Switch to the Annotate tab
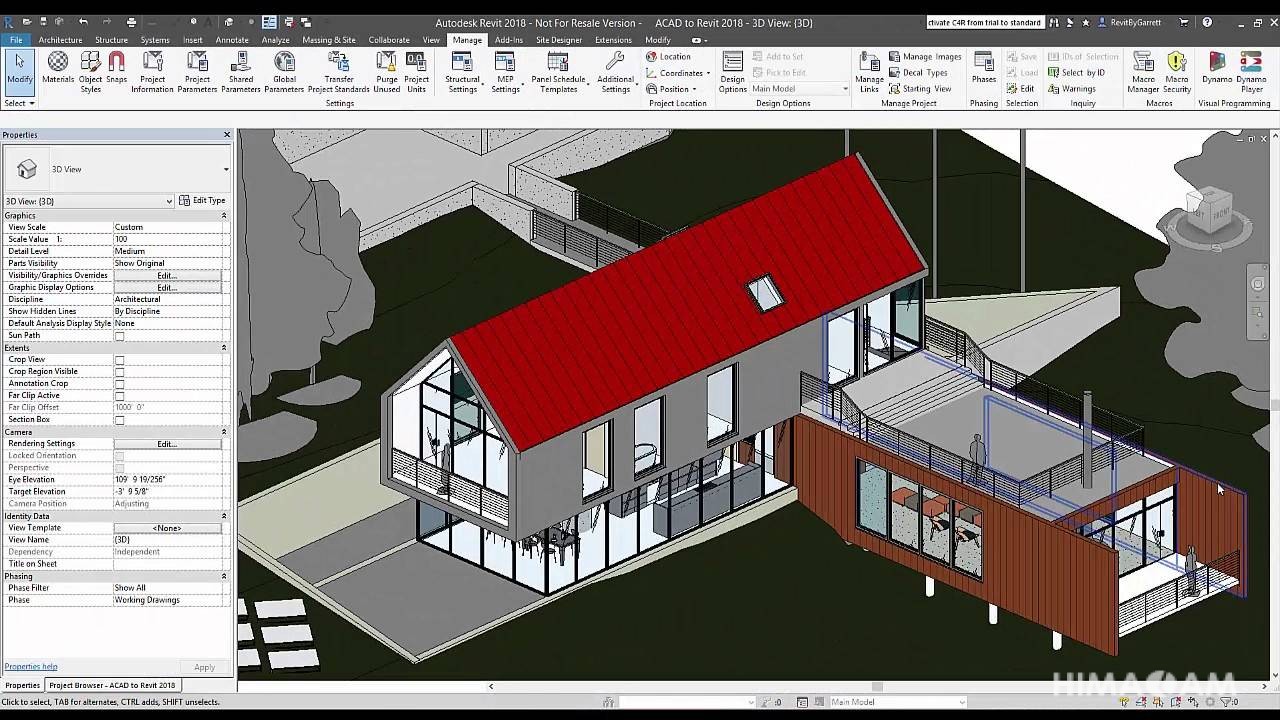The height and width of the screenshot is (720, 1280). pos(232,40)
